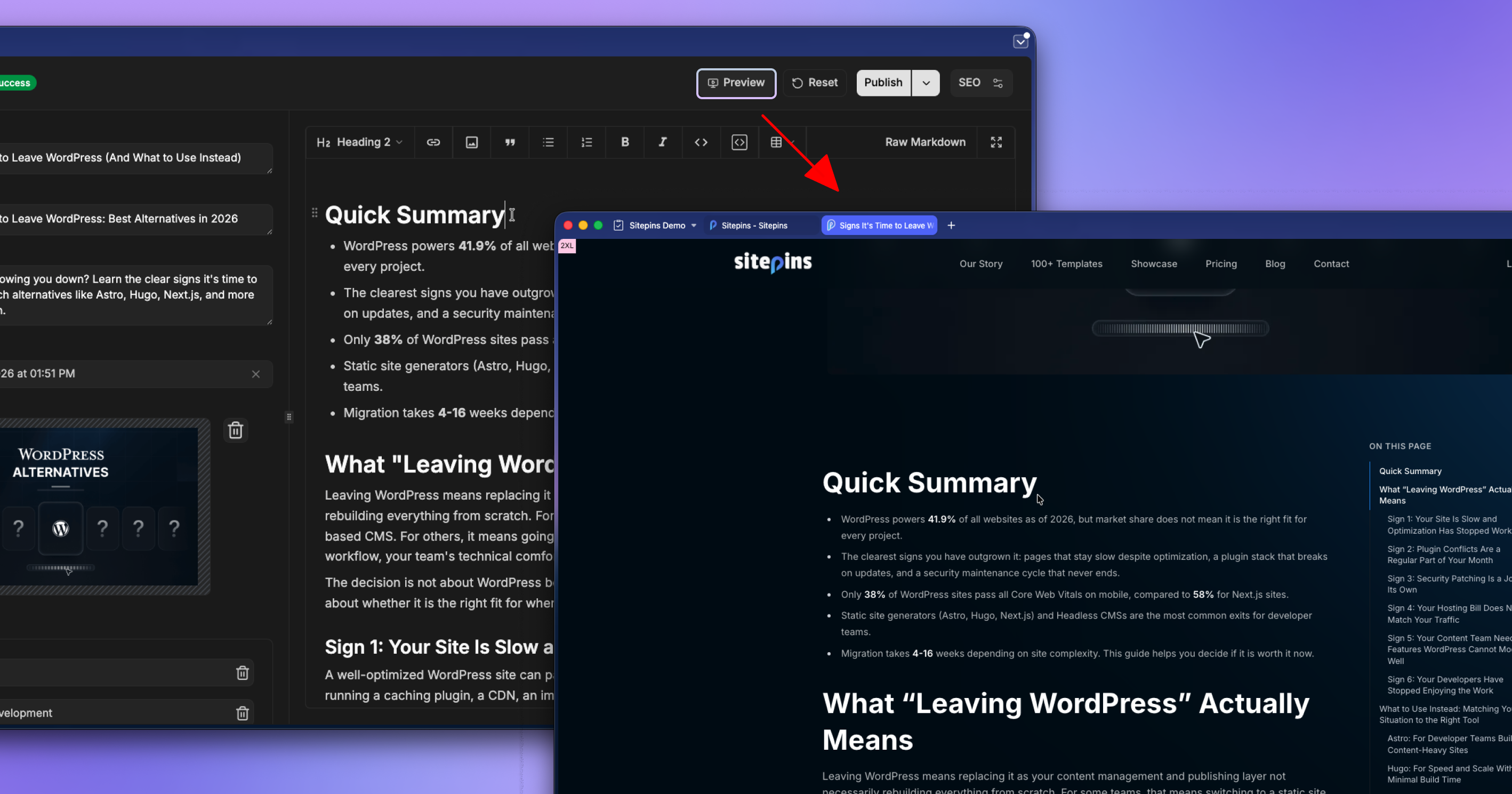This screenshot has width=1512, height=794.
Task: Open a new browser tab with plus icon
Action: 952,226
